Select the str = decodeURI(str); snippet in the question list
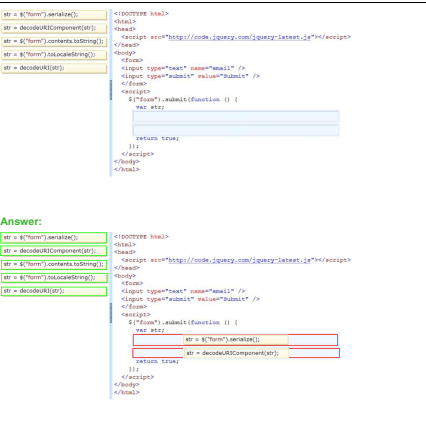Image resolution: width=426 pixels, height=425 pixels. coord(54,68)
